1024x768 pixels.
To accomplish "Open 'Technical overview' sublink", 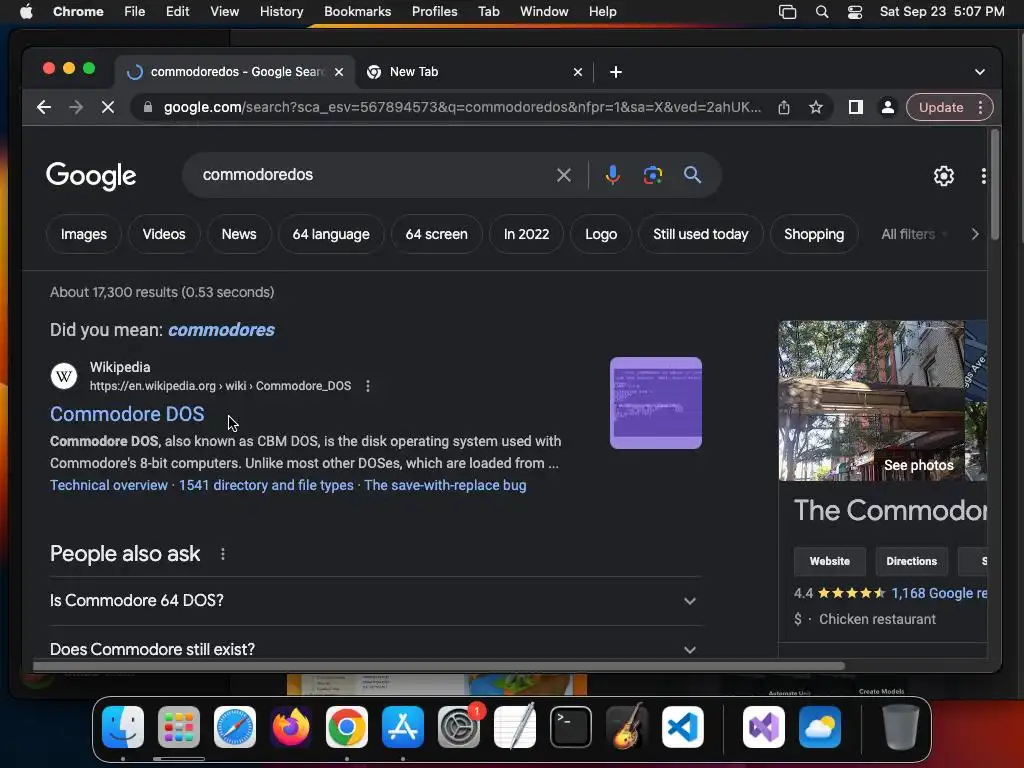I will click(x=109, y=485).
